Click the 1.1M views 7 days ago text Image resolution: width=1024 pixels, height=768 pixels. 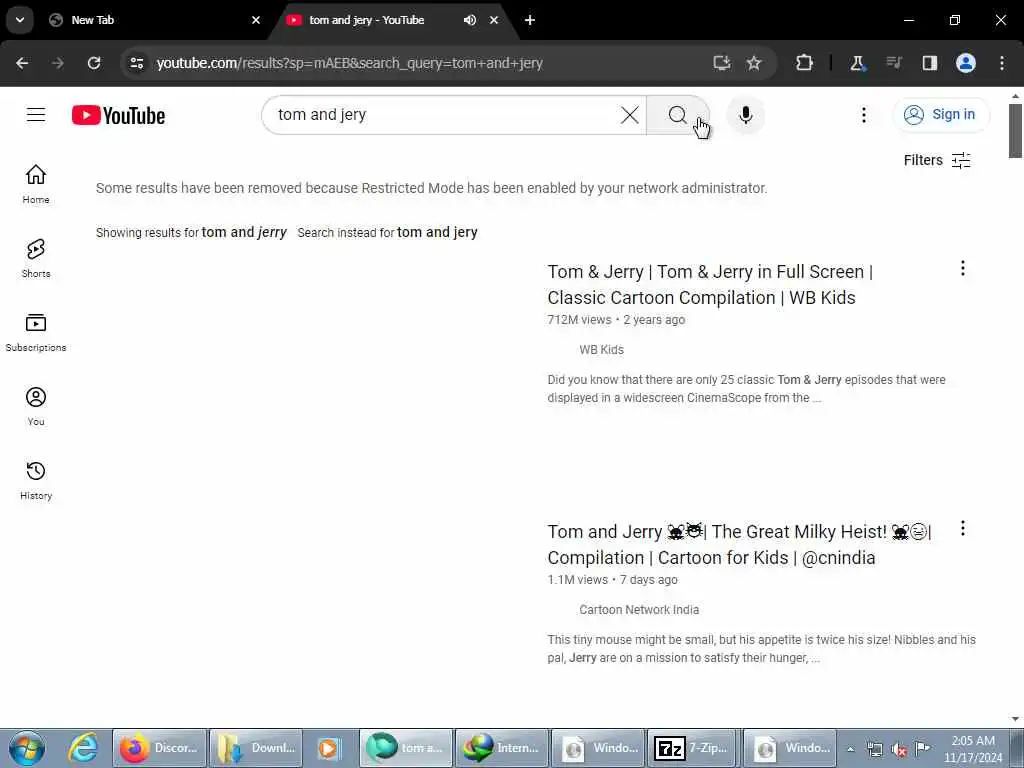(x=613, y=580)
